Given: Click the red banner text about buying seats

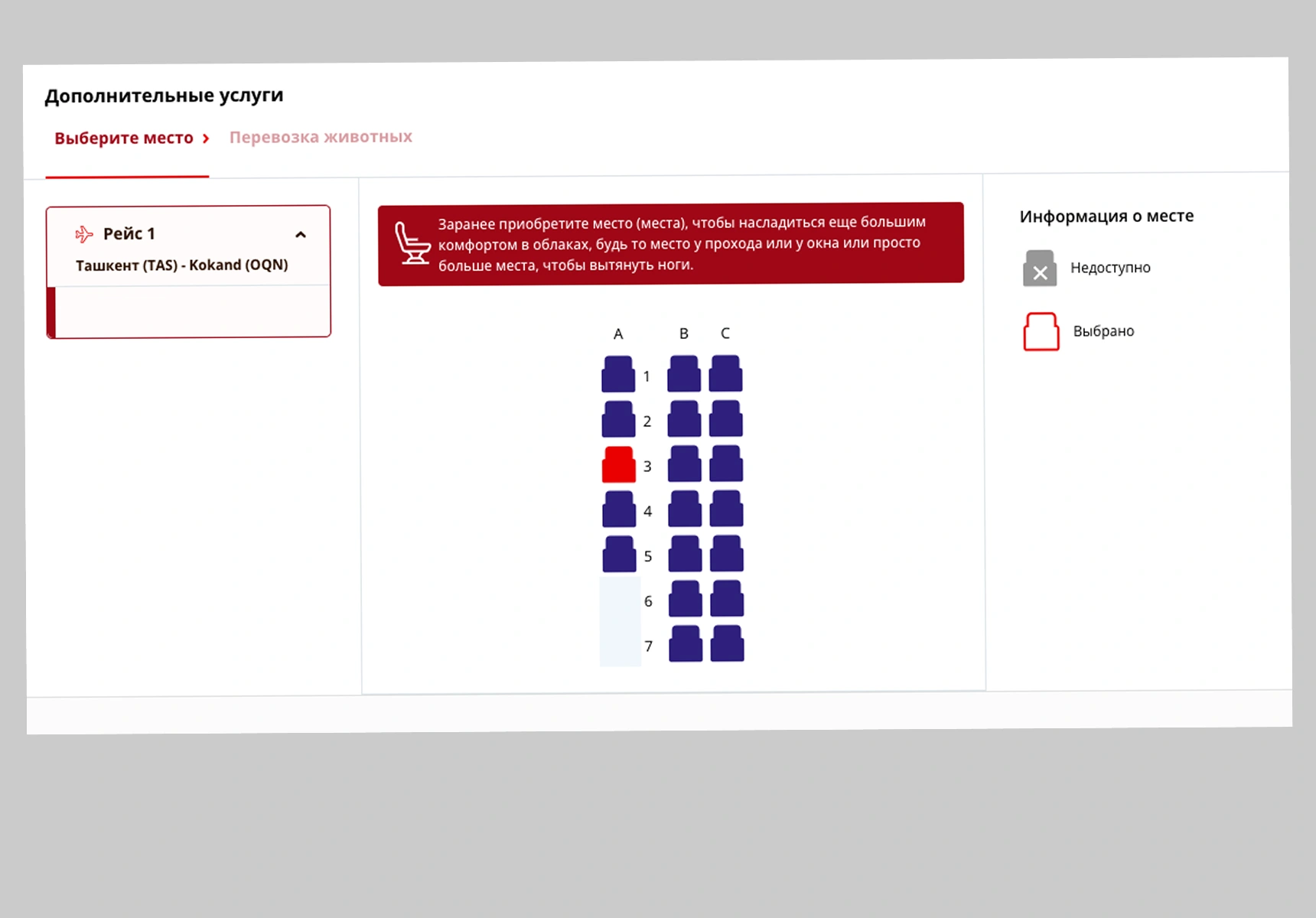Looking at the screenshot, I should click(682, 243).
